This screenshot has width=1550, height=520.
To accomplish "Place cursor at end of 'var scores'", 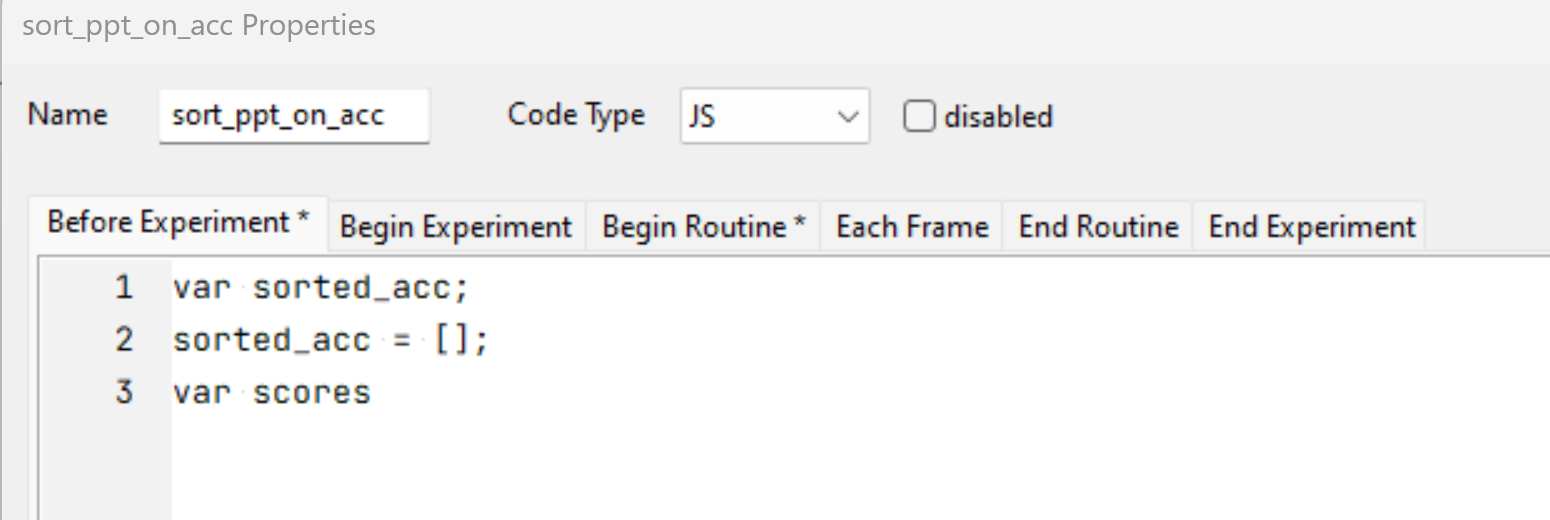I will tap(371, 392).
